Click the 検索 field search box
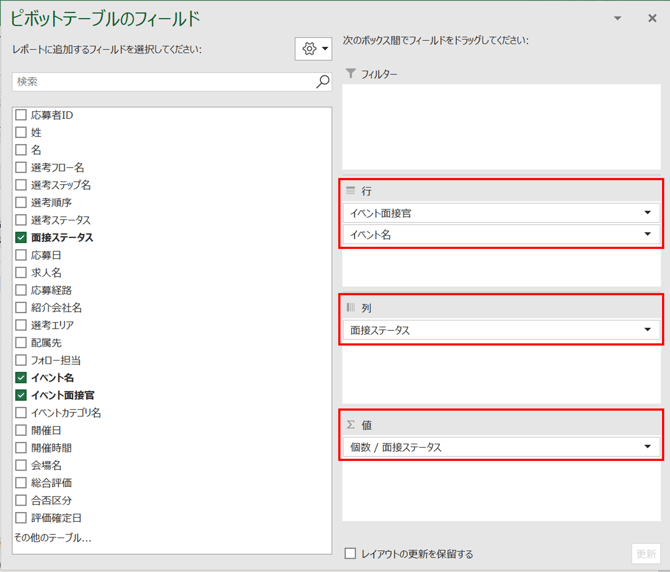The image size is (670, 572). (x=165, y=81)
